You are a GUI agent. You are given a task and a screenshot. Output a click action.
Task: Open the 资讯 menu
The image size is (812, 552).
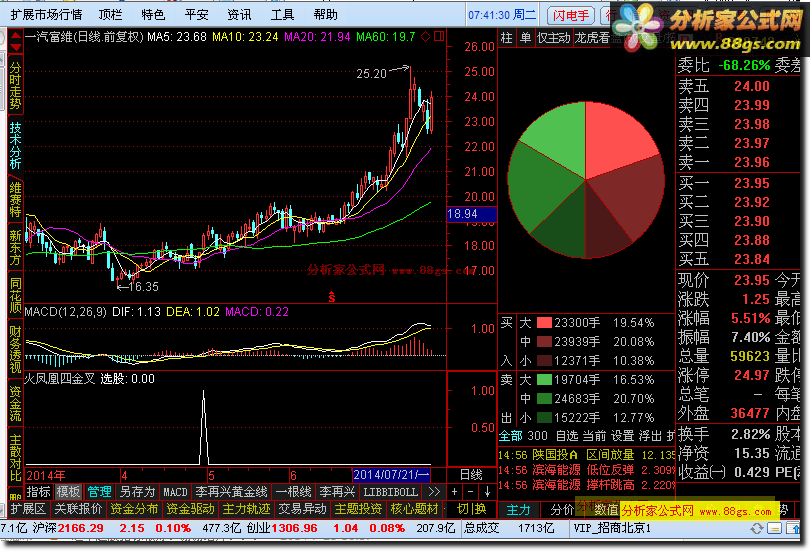(x=239, y=14)
